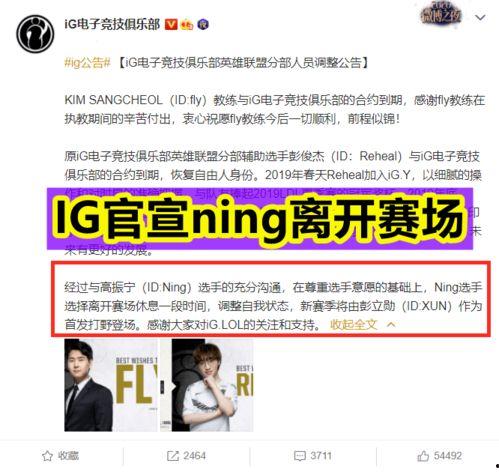
Task: Click the comment count 3711
Action: 321,456
